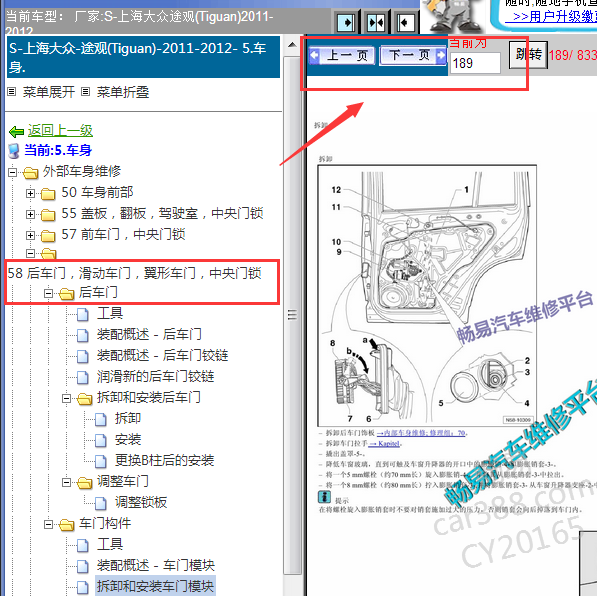Click the split-view double arrow button
The image size is (597, 596).
coord(376,23)
